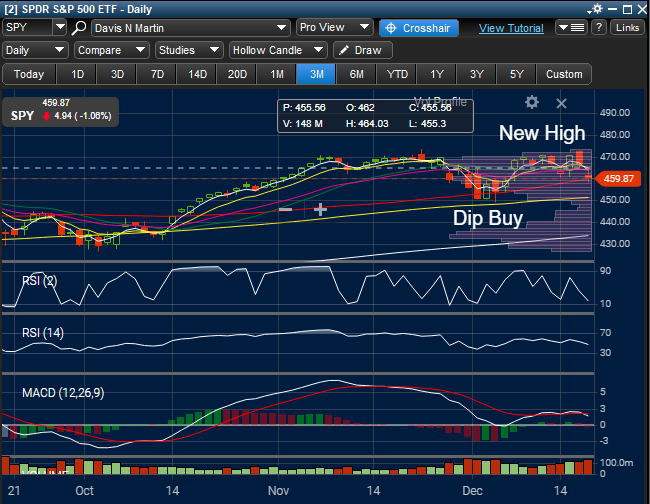This screenshot has height=504, width=650.
Task: Click the Draw button
Action: pos(363,50)
